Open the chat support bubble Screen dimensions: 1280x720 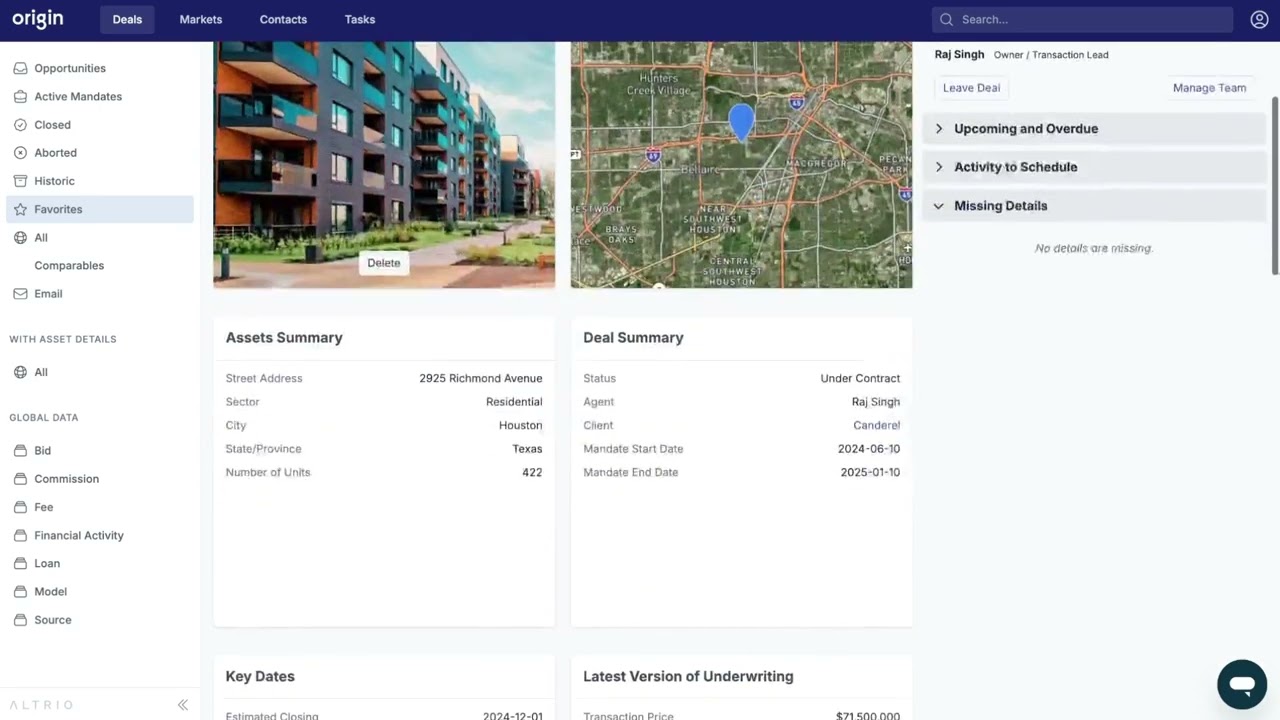pos(1242,685)
